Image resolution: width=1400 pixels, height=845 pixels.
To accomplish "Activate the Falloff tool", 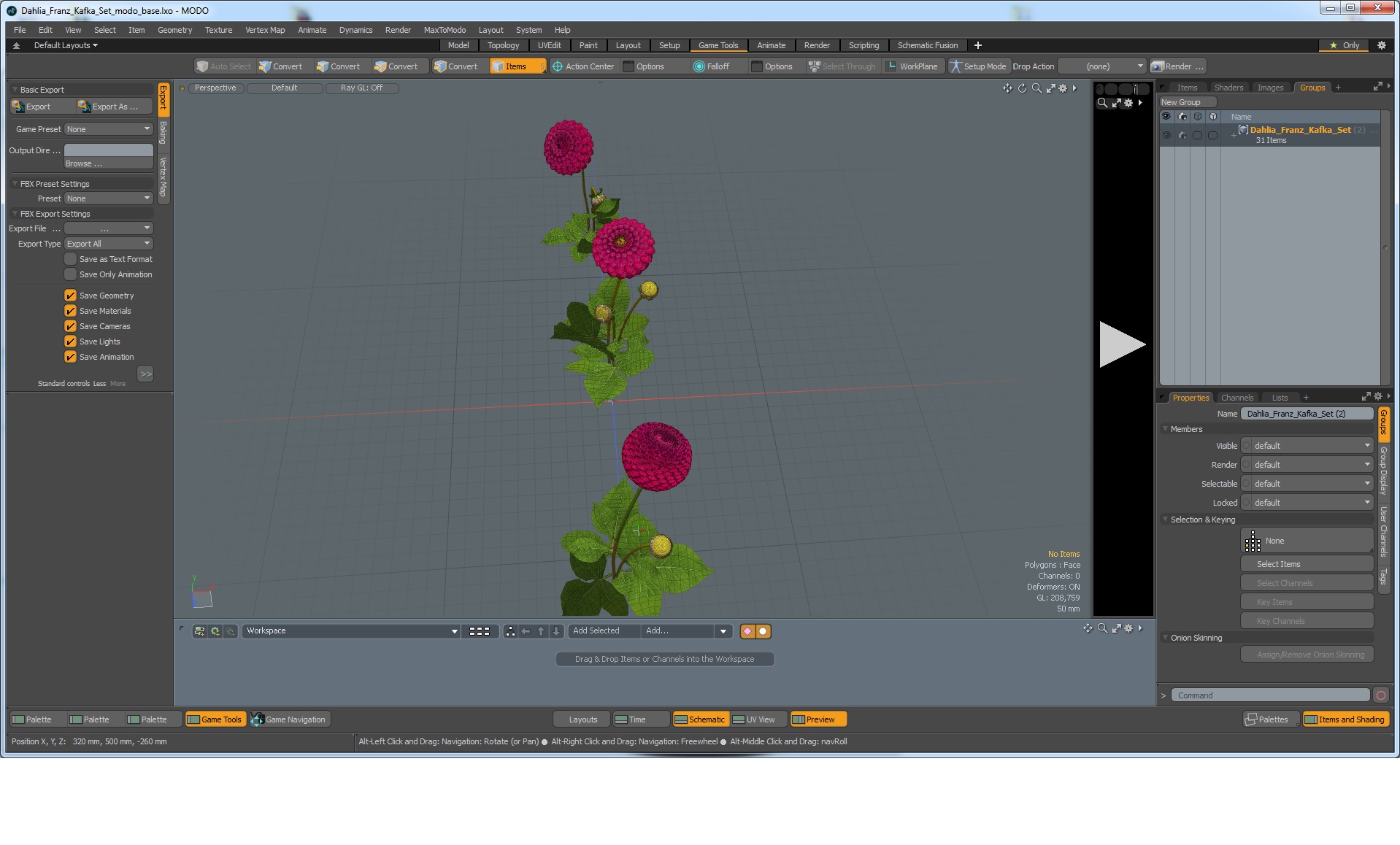I will pyautogui.click(x=711, y=66).
